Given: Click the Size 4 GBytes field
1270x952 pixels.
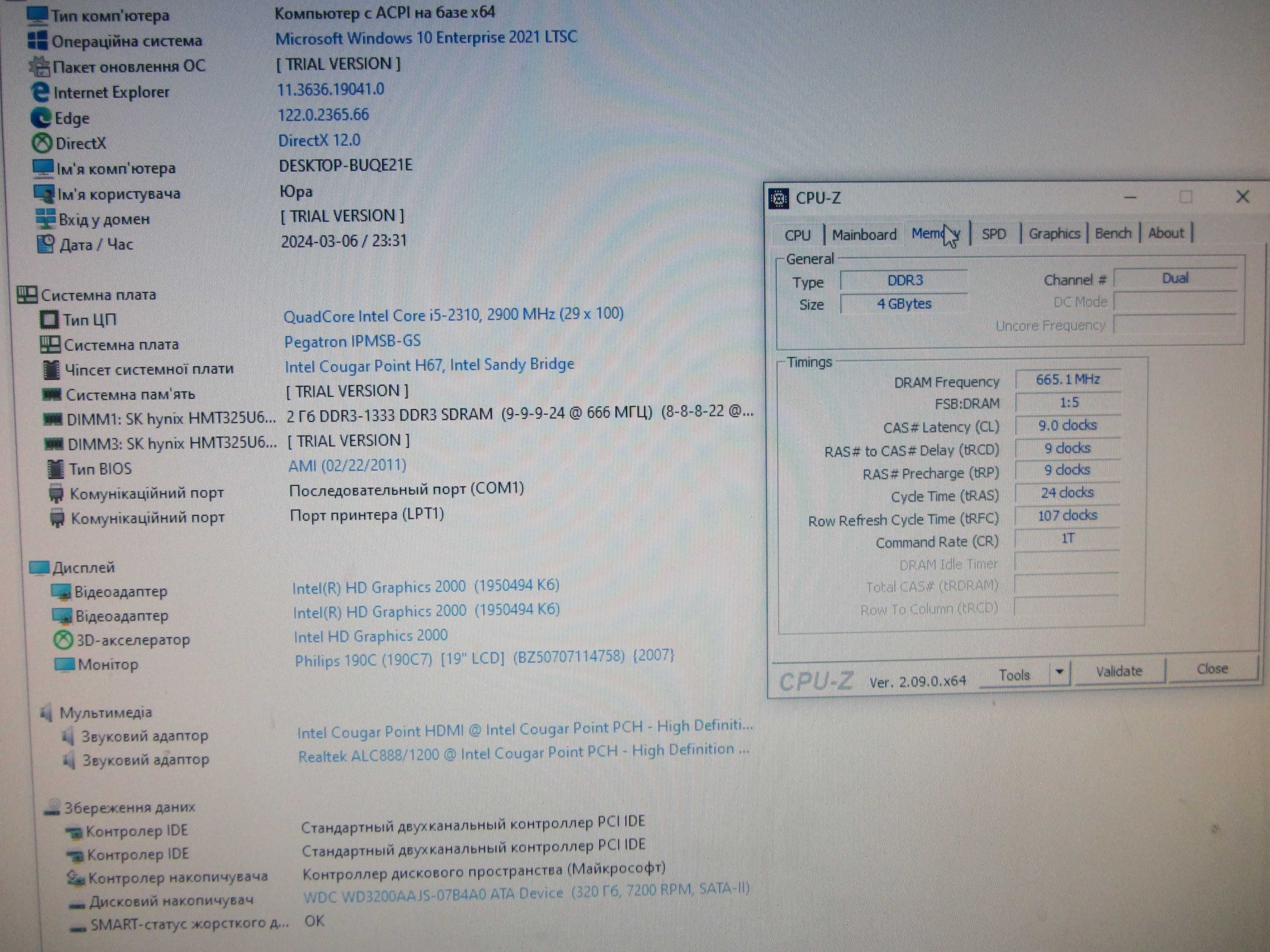Looking at the screenshot, I should pos(904,304).
